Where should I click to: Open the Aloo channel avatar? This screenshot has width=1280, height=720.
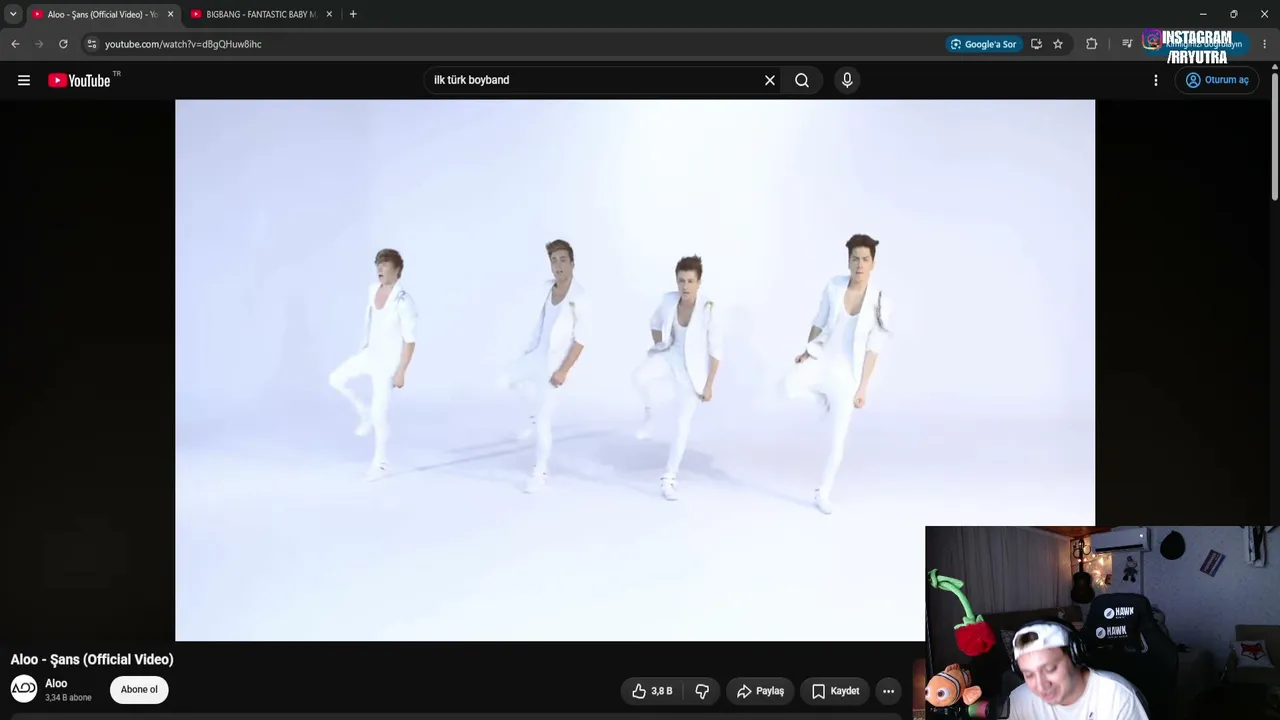click(x=24, y=689)
